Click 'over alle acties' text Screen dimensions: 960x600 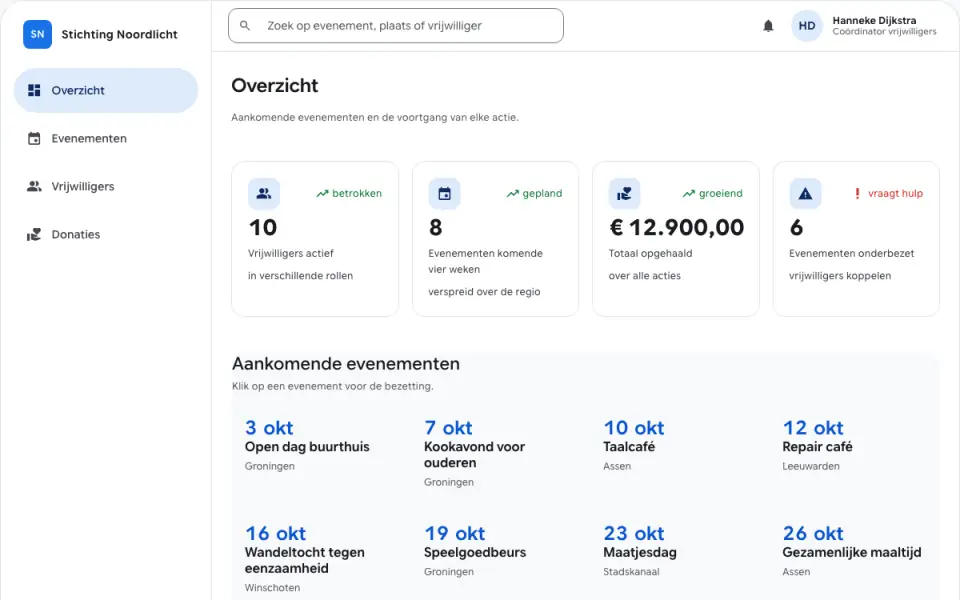[645, 276]
